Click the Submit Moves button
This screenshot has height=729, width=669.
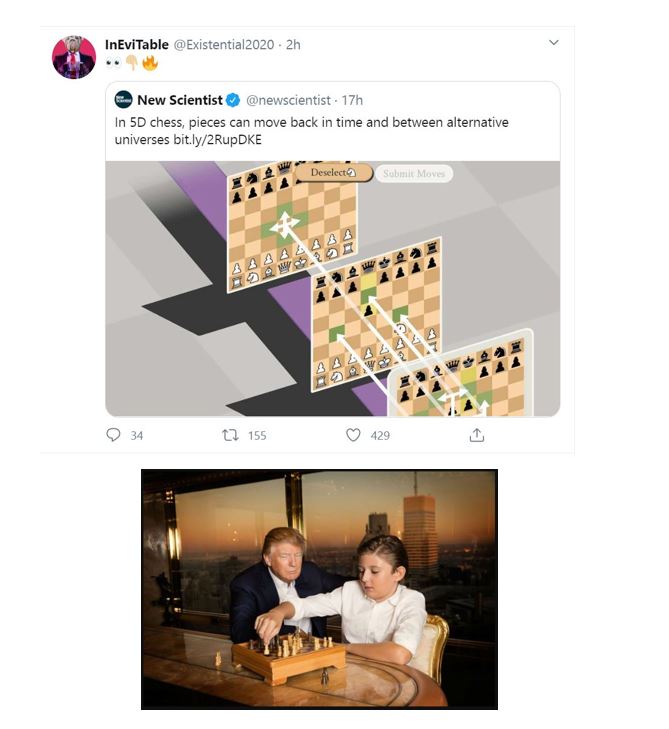point(414,174)
